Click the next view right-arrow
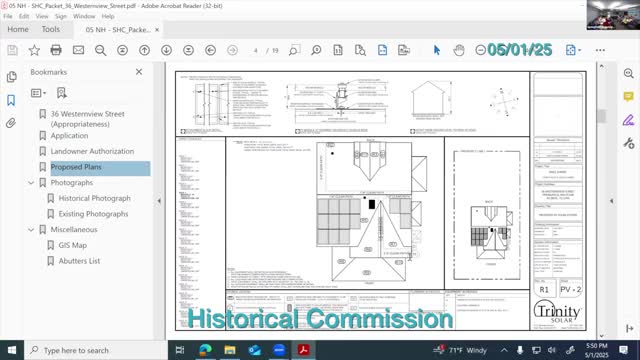 click(x=232, y=50)
